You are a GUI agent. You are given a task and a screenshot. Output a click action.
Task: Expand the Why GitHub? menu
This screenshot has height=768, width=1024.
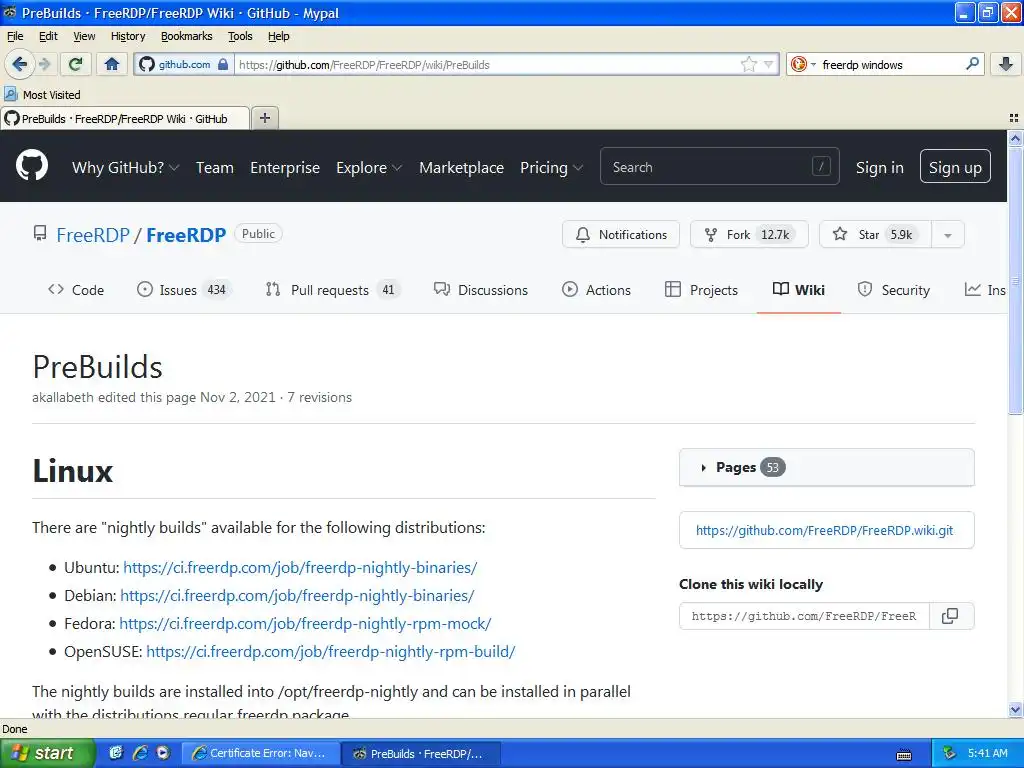click(125, 167)
